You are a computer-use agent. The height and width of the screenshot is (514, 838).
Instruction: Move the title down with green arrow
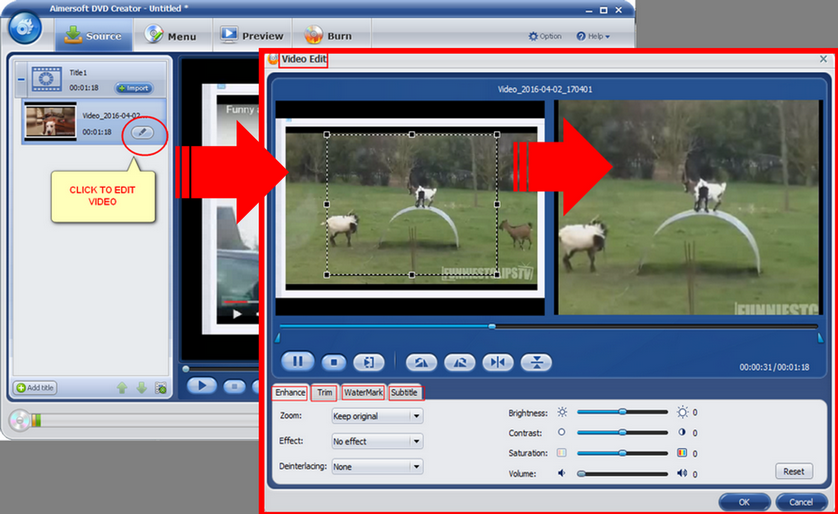pyautogui.click(x=142, y=388)
